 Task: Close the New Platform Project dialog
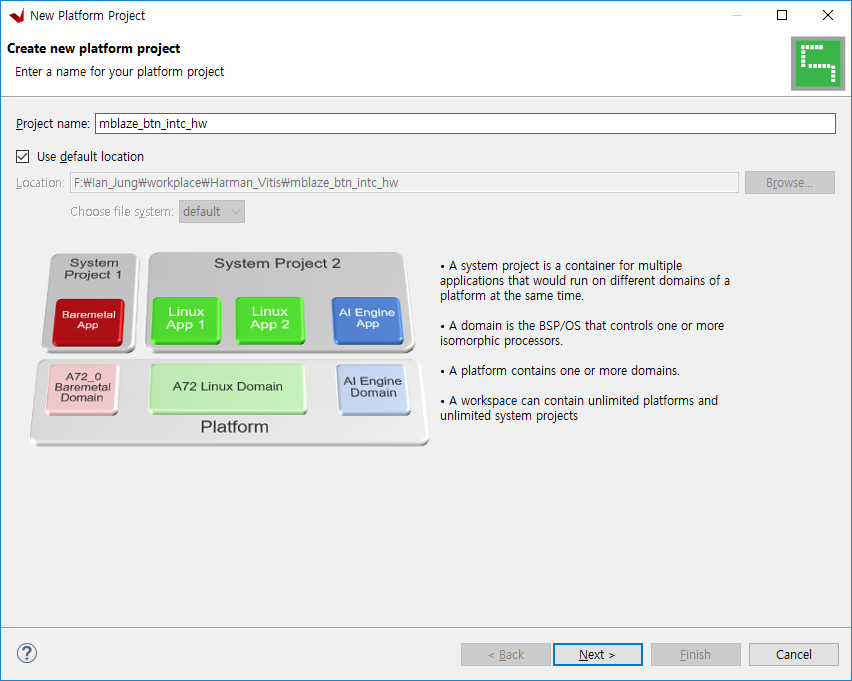pos(828,15)
